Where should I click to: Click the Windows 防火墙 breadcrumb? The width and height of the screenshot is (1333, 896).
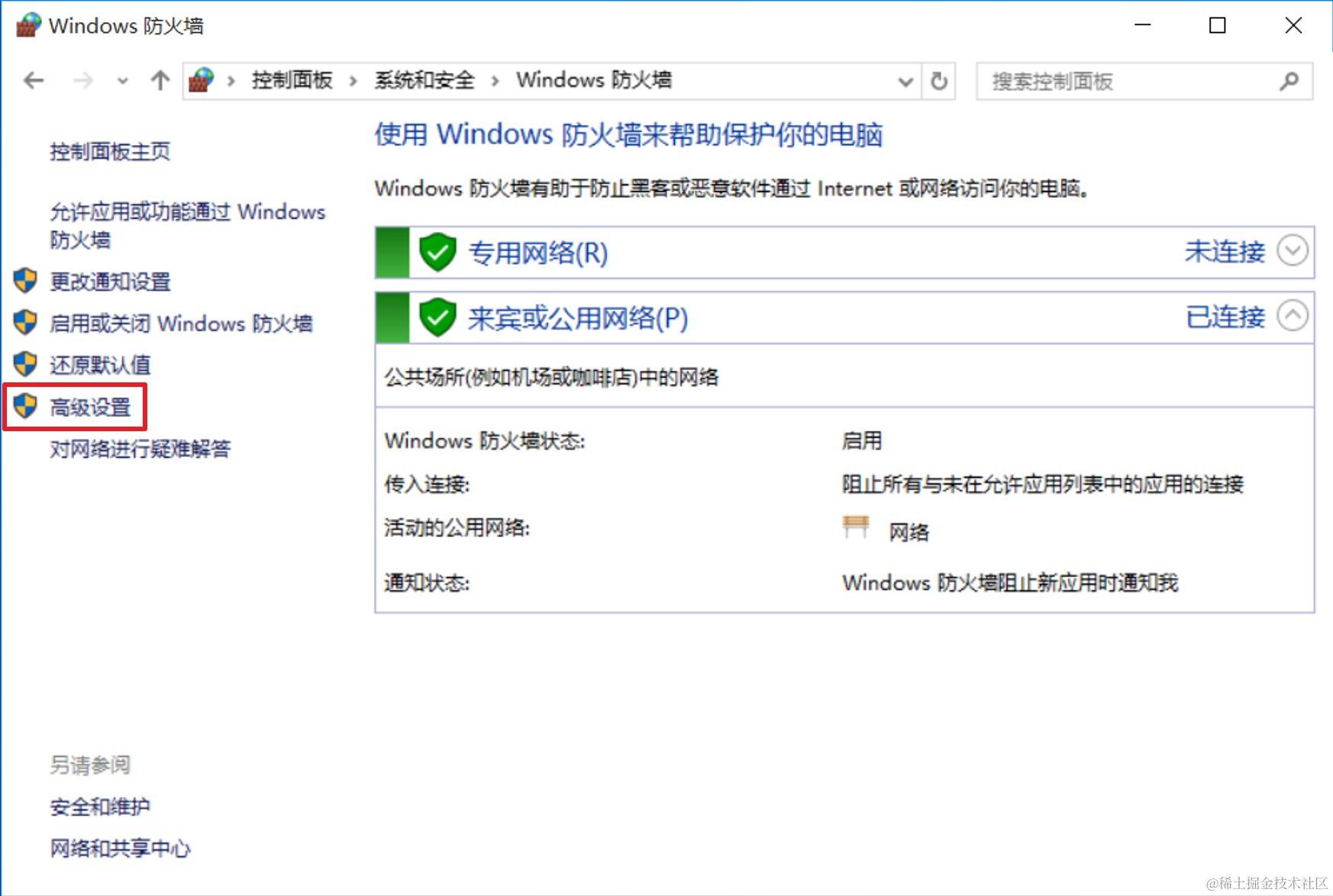click(x=594, y=80)
